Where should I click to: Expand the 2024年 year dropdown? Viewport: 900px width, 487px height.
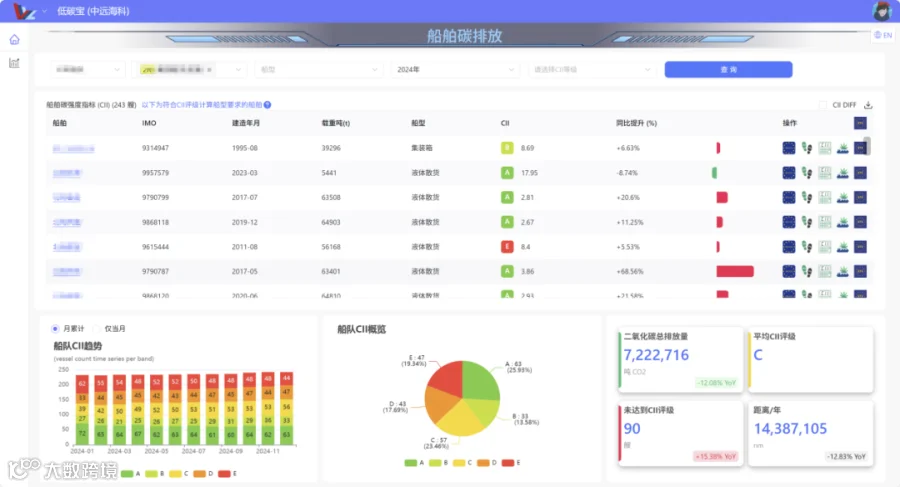455,69
